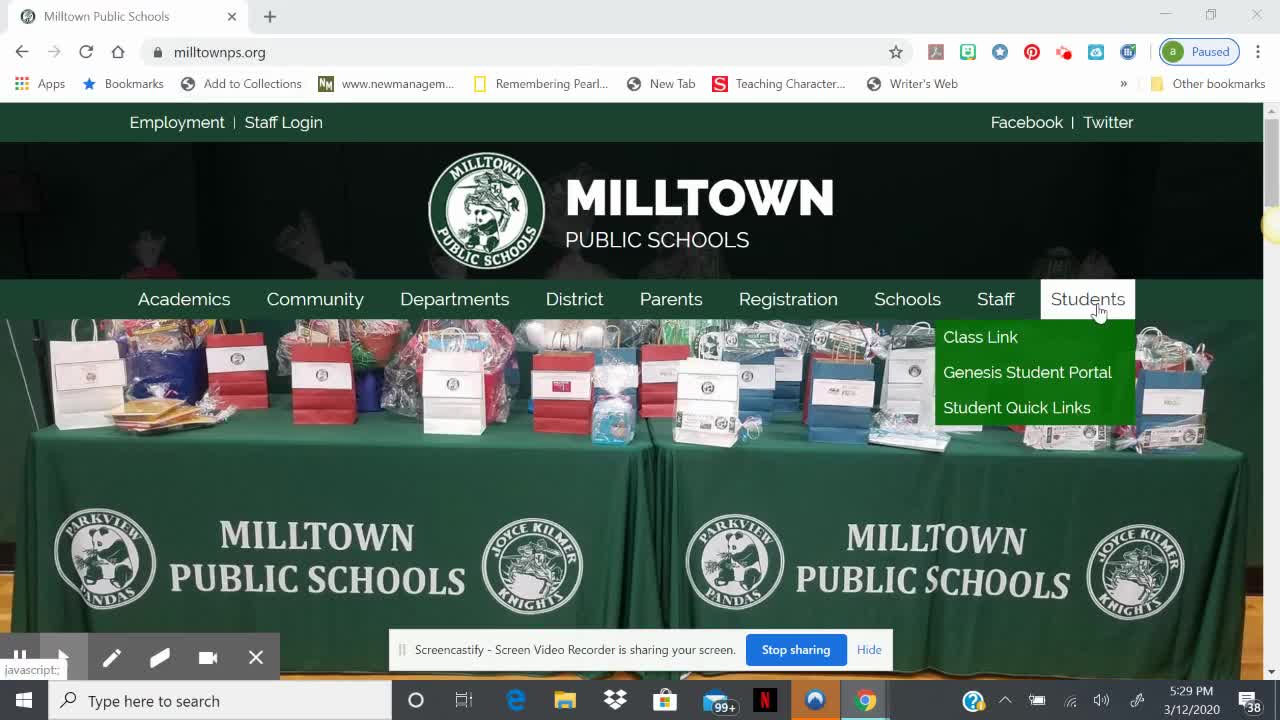Open the Pinterest browser extension
The height and width of the screenshot is (720, 1280).
coord(1031,51)
